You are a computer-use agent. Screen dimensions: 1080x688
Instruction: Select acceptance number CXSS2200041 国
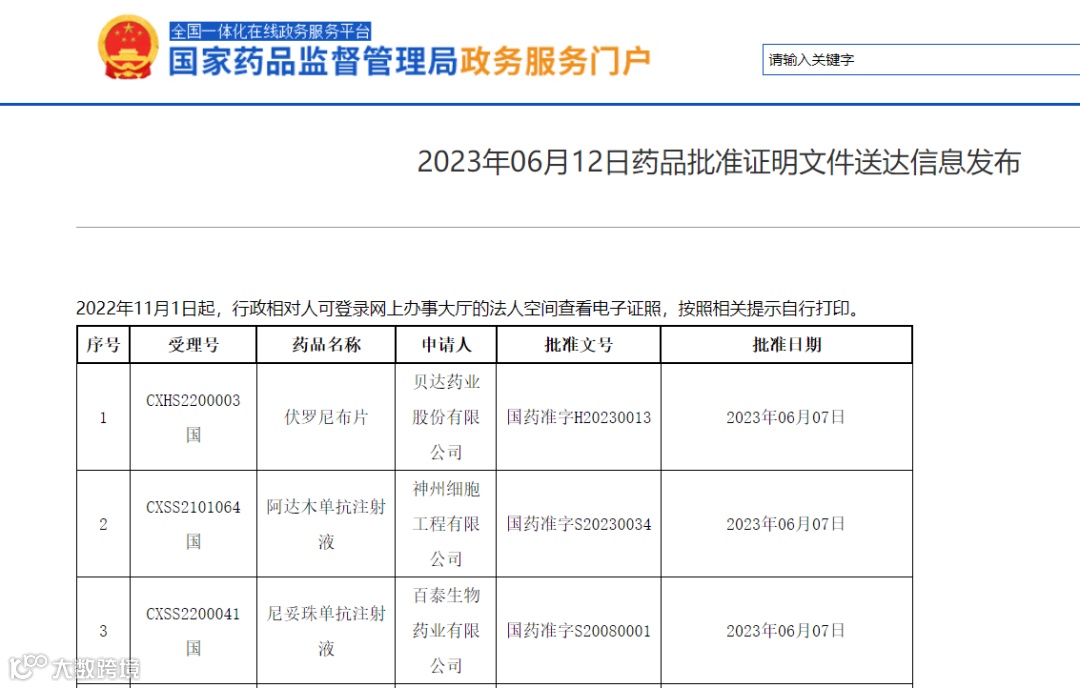tap(194, 631)
